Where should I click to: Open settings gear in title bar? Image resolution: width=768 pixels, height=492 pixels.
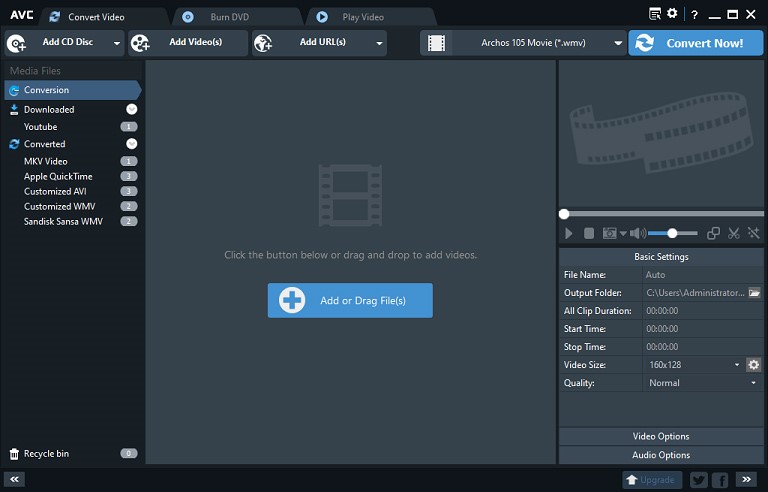click(672, 13)
